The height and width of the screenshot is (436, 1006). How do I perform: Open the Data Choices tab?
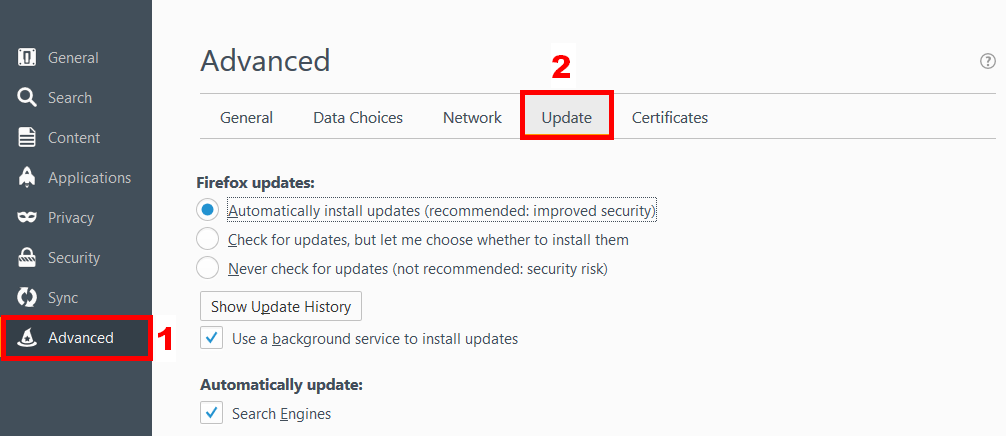tap(358, 118)
